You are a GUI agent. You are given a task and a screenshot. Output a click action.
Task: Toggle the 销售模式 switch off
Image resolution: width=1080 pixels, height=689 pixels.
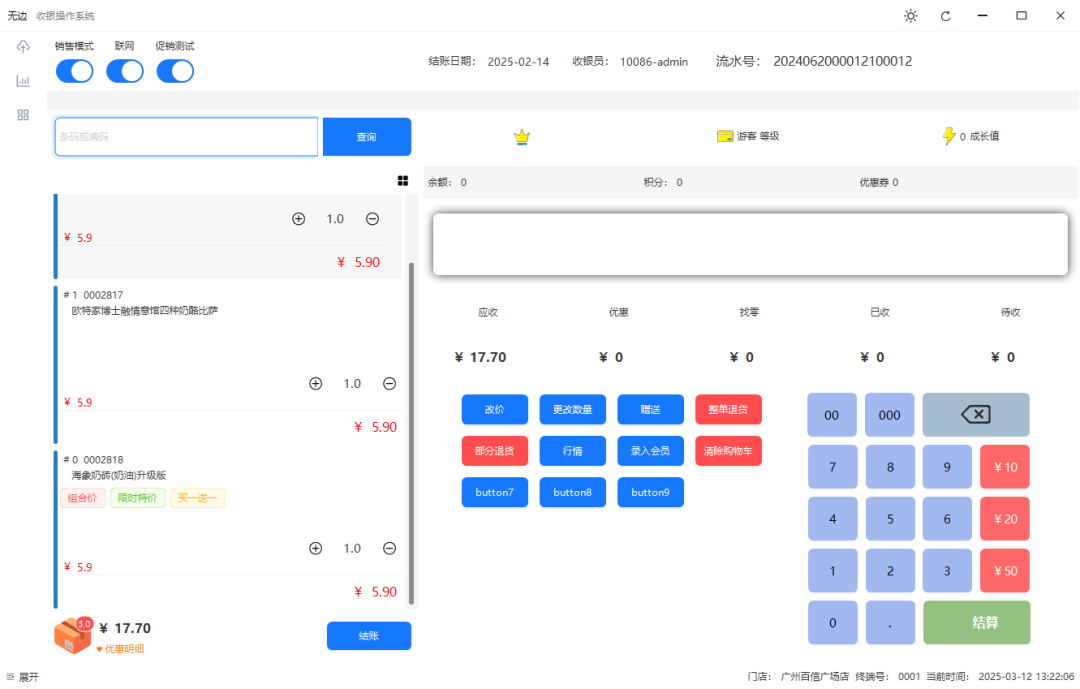tap(74, 71)
